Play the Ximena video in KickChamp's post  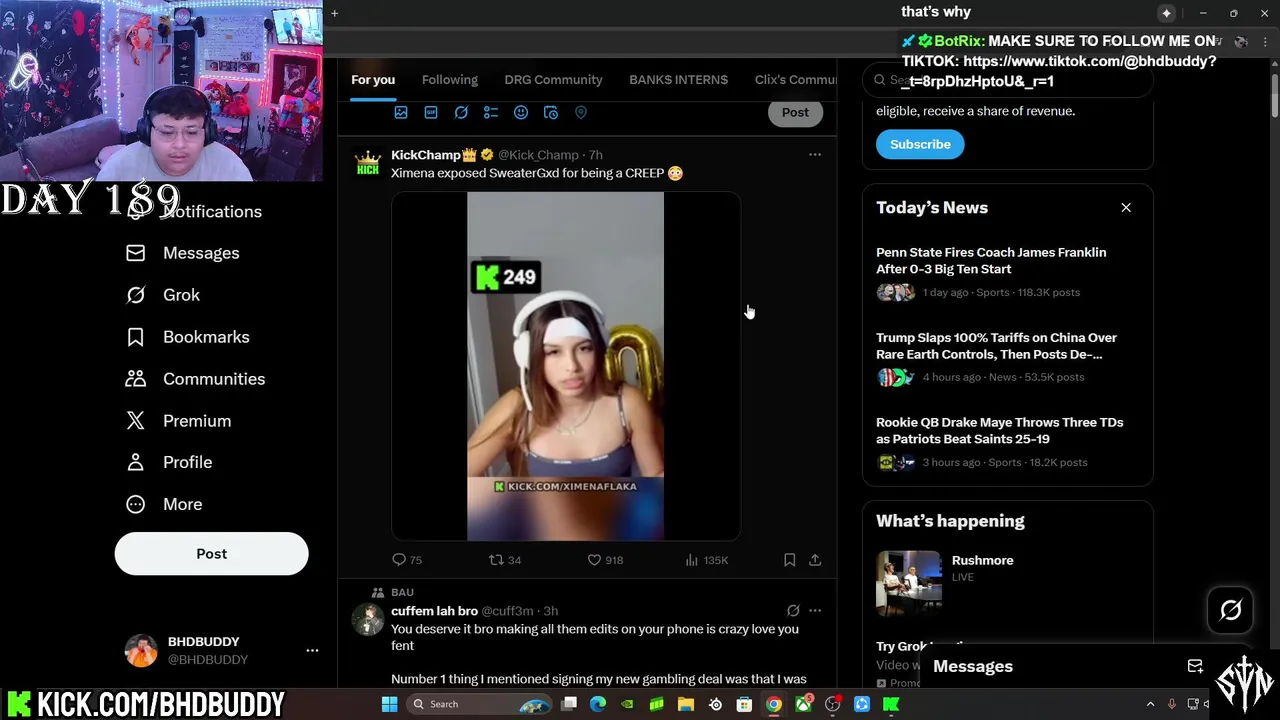[x=565, y=366]
